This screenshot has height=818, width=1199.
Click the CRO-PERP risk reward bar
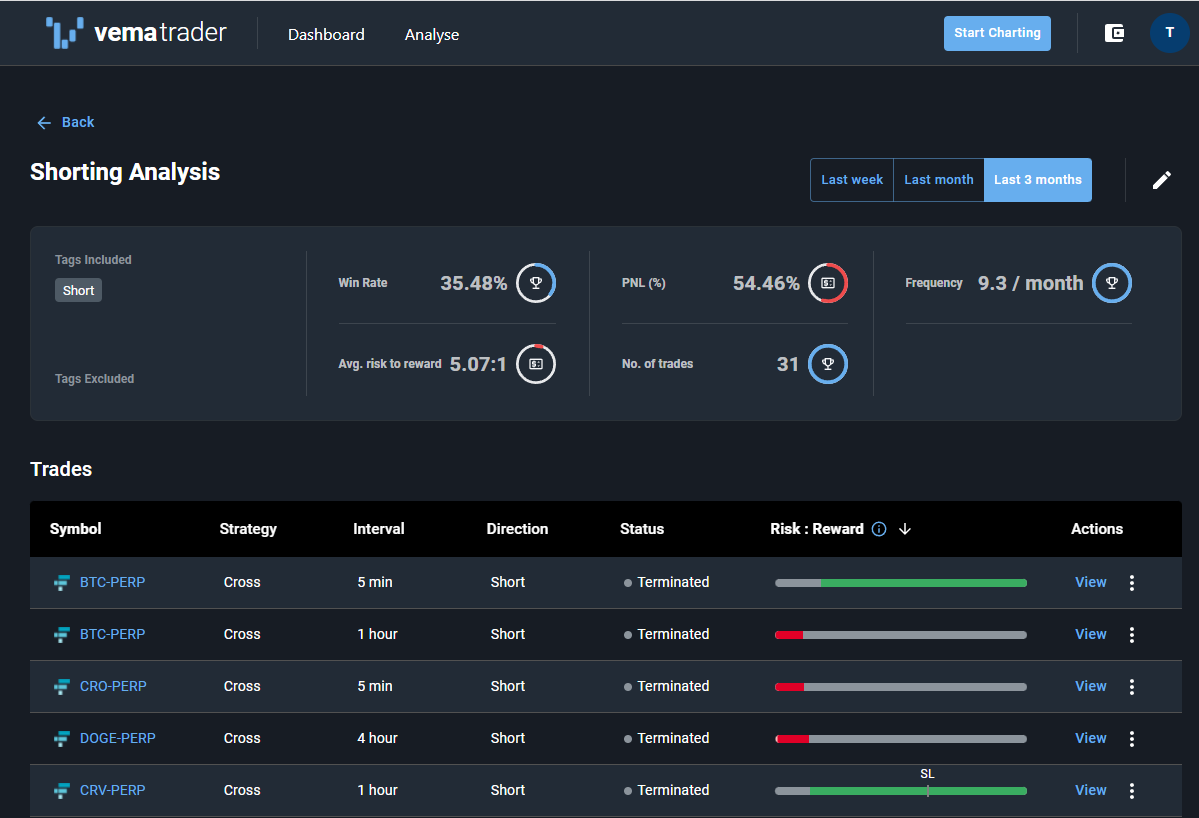coord(901,687)
